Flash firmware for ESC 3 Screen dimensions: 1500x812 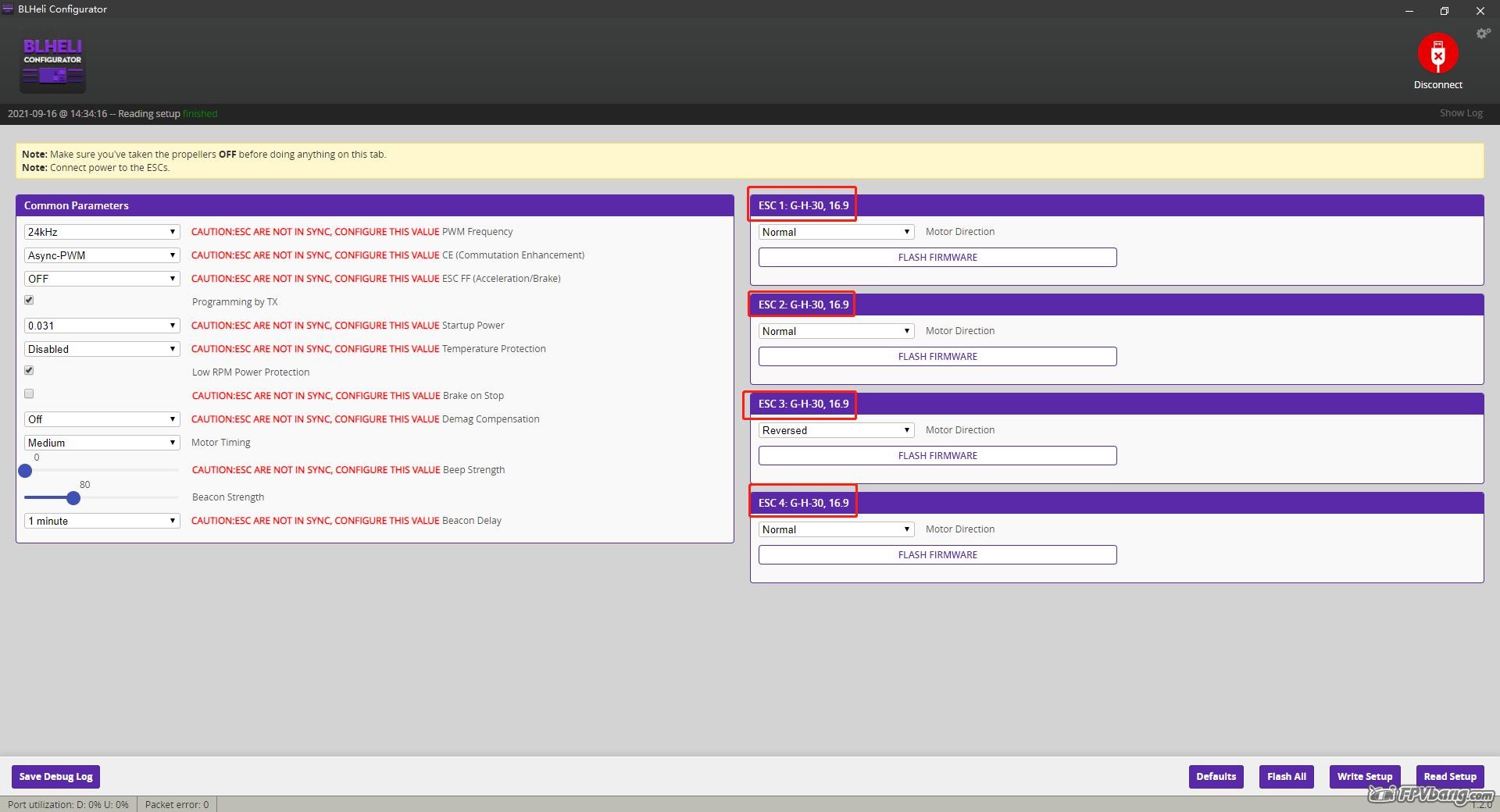coord(937,455)
